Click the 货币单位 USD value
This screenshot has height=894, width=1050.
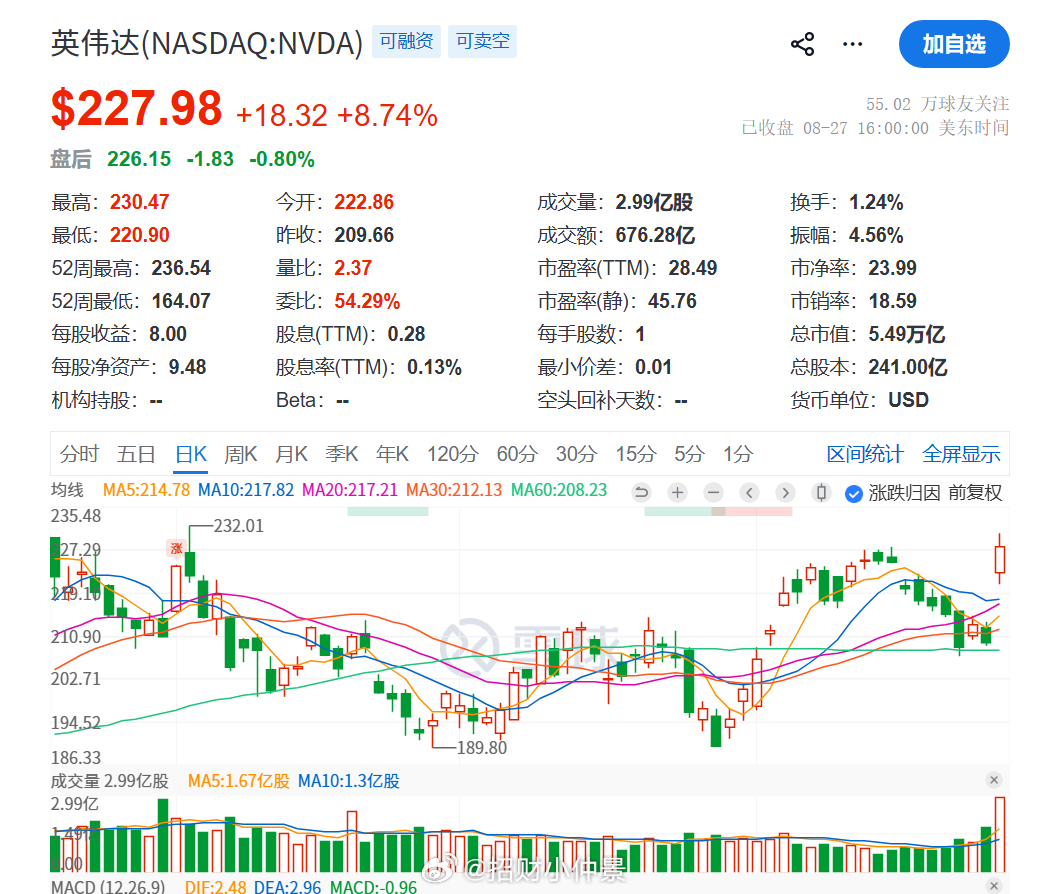pos(908,400)
